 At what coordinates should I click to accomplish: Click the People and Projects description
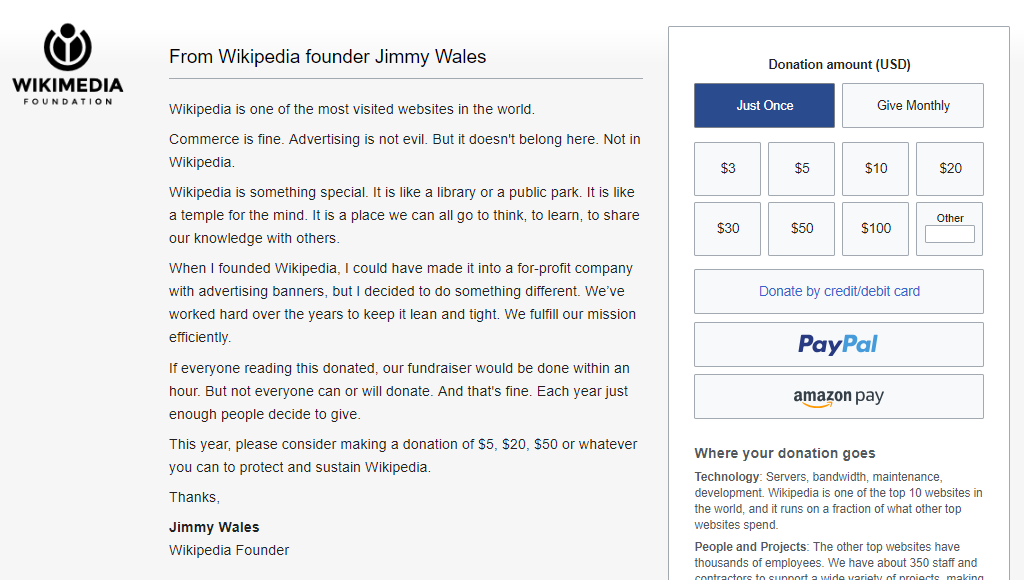[838, 555]
